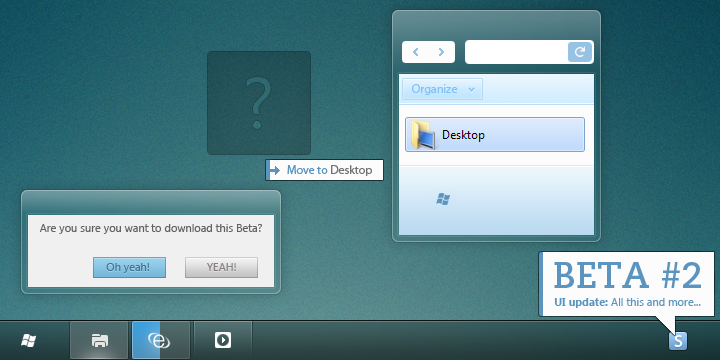This screenshot has width=720, height=360.
Task: Open the Windows Start button
Action: coord(28,340)
